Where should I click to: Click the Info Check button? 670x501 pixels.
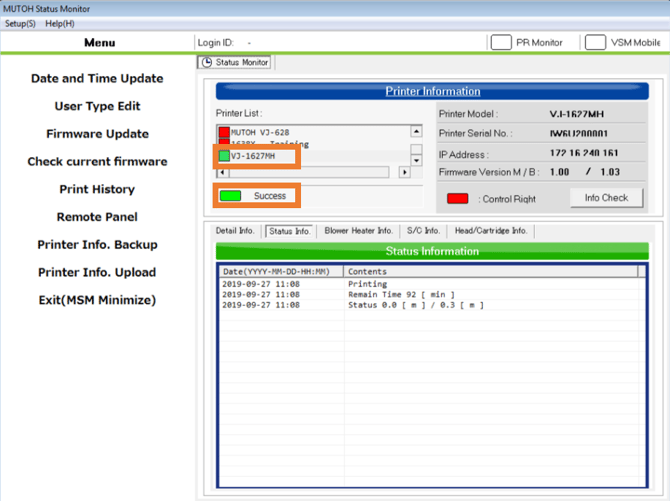(x=606, y=198)
